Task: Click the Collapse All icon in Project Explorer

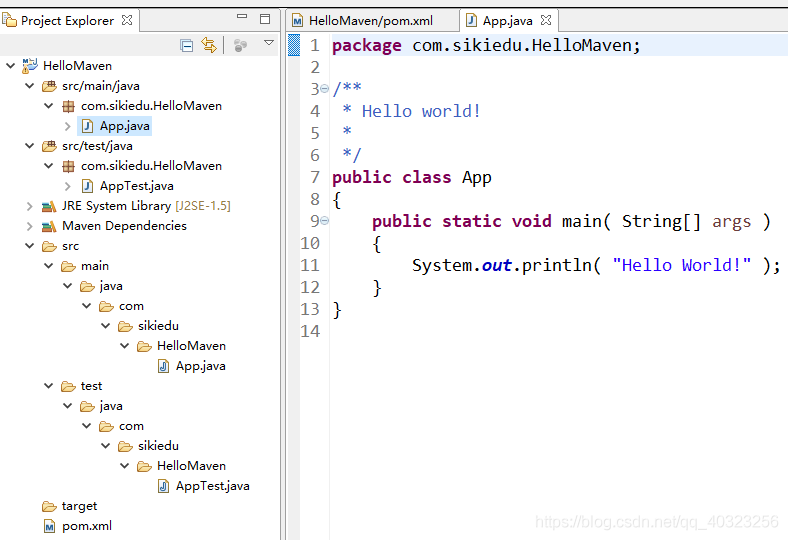Action: [x=186, y=46]
